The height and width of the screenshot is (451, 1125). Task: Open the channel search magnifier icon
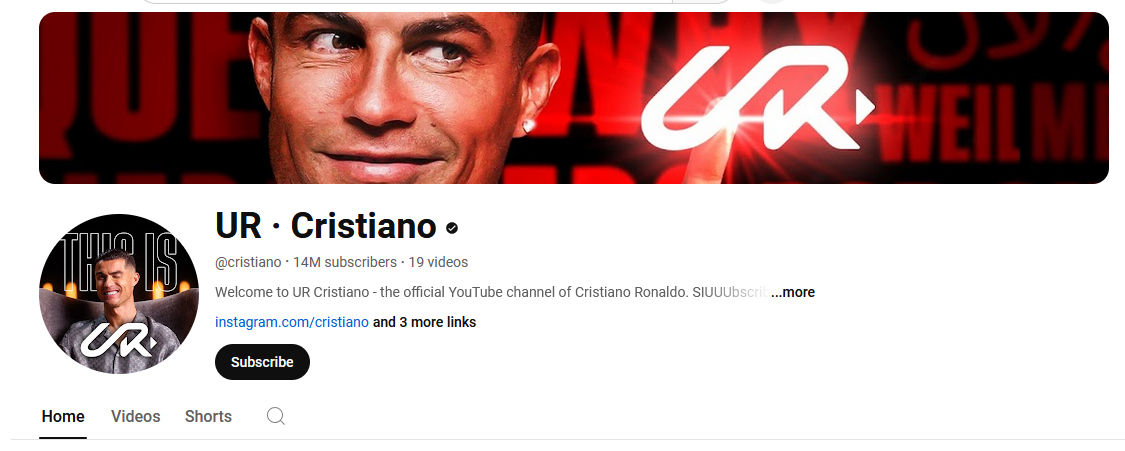coord(276,416)
